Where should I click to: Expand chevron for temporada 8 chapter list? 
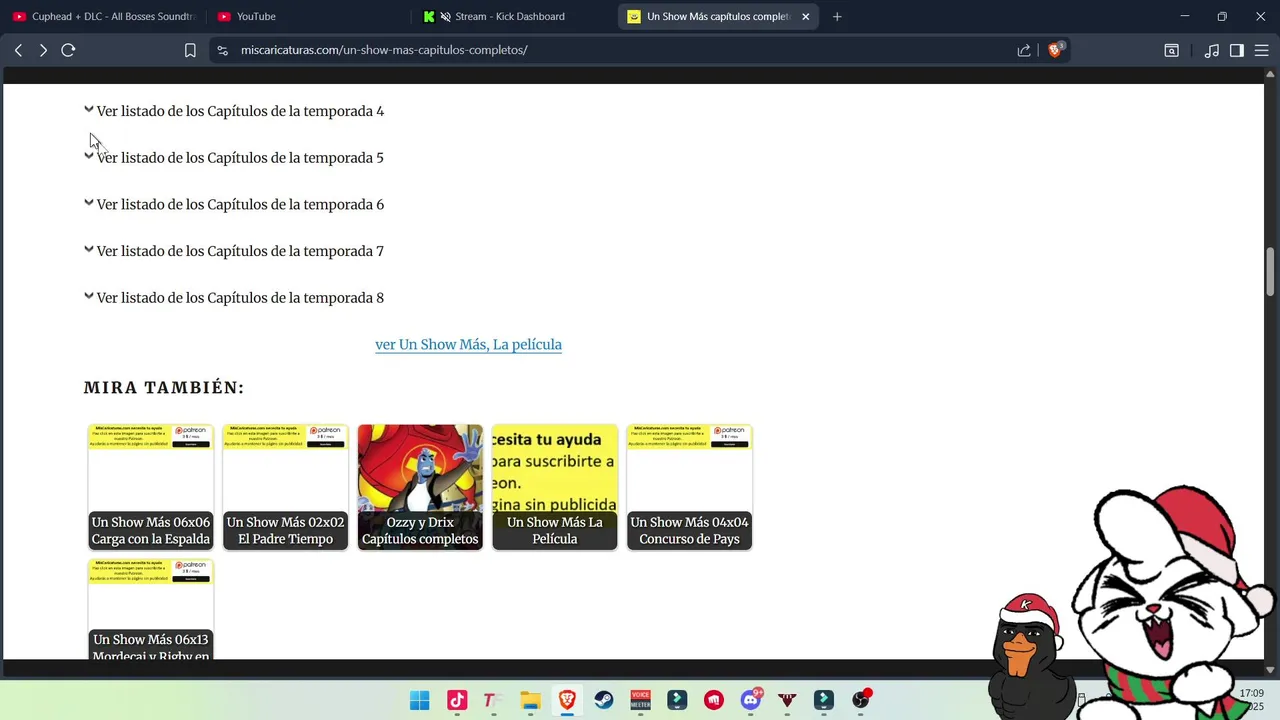[89, 296]
